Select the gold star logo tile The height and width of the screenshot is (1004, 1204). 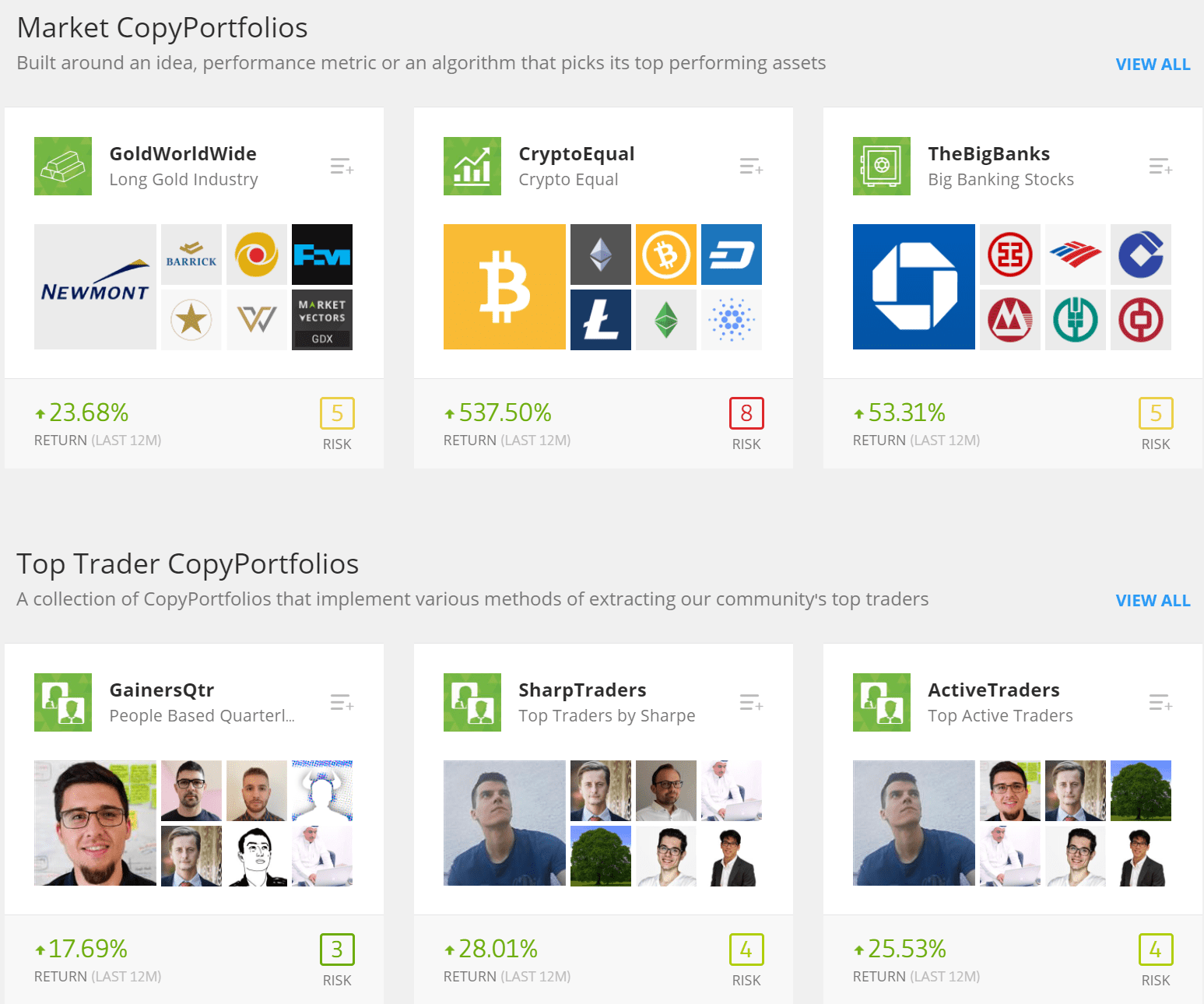[191, 320]
